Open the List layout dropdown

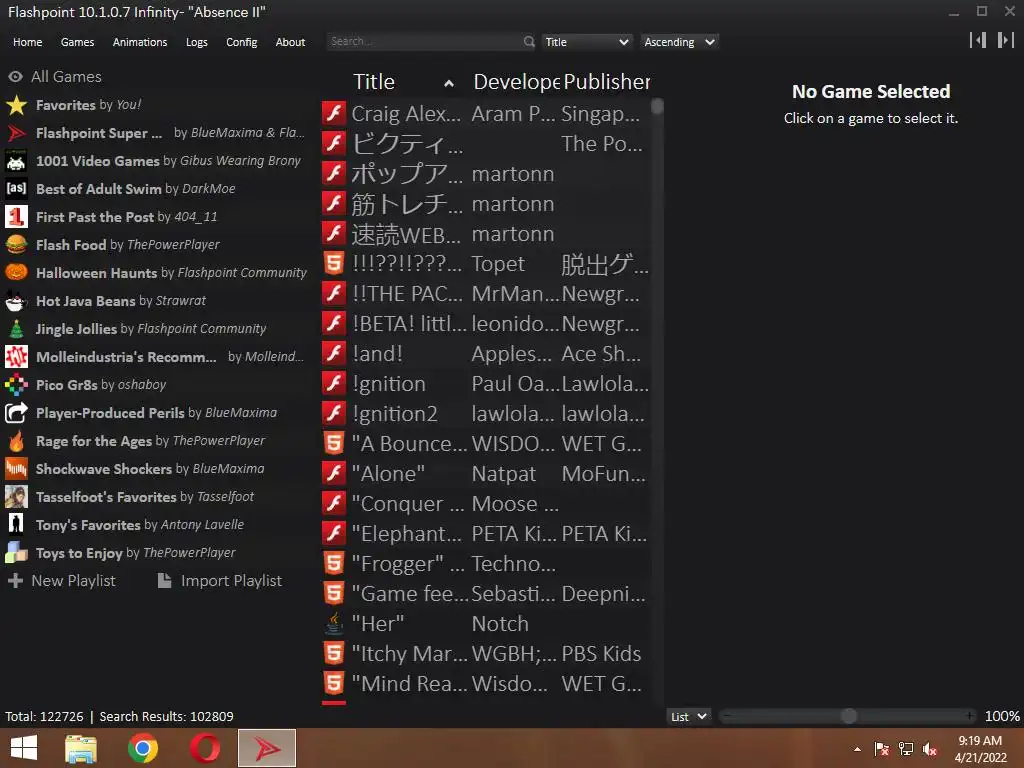(688, 716)
